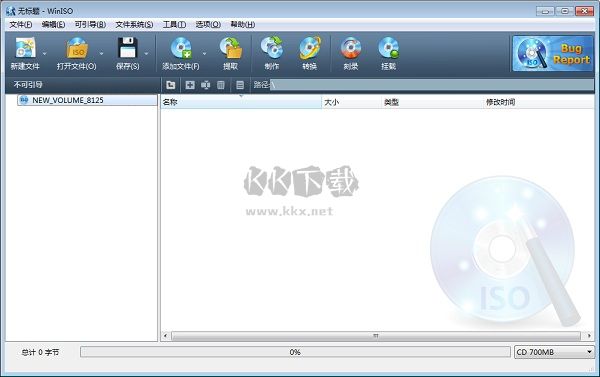Viewport: 600px width, 377px height.
Task: Click the right arrow of horizontal scrollbar
Action: click(589, 336)
